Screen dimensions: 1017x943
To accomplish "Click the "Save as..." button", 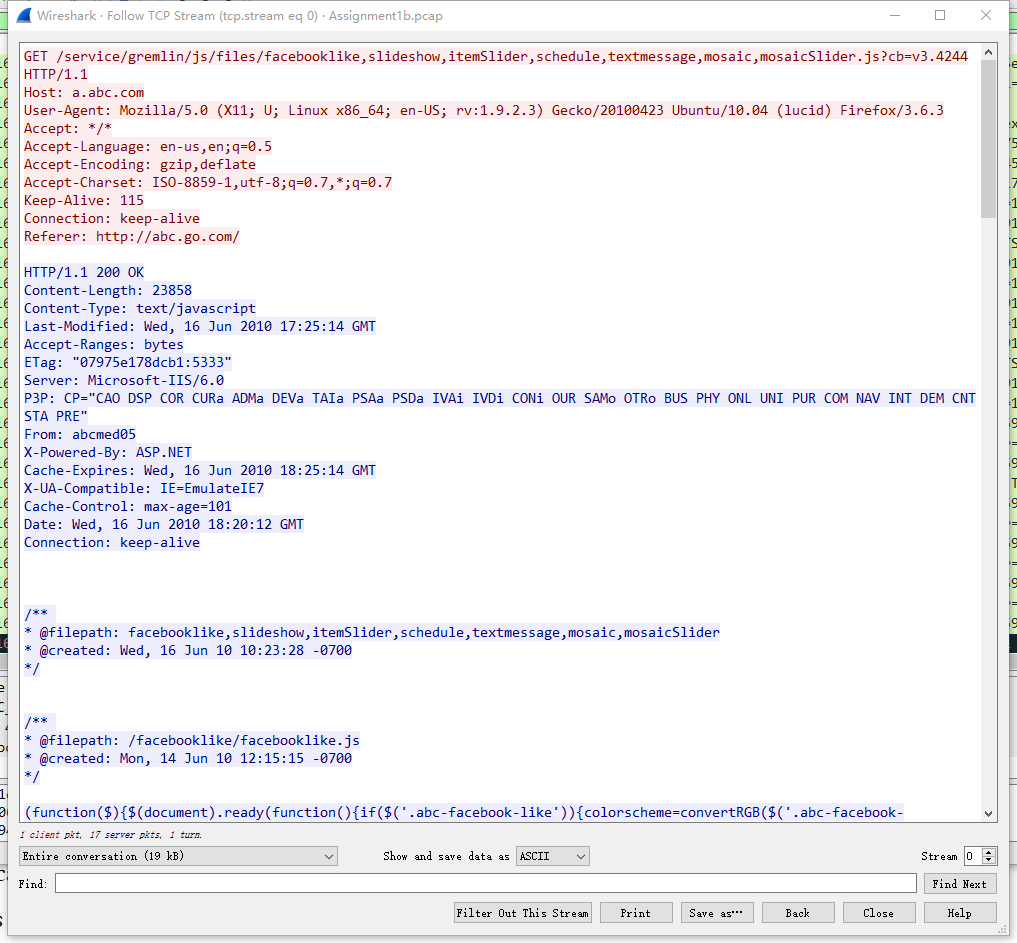I will click(x=717, y=912).
